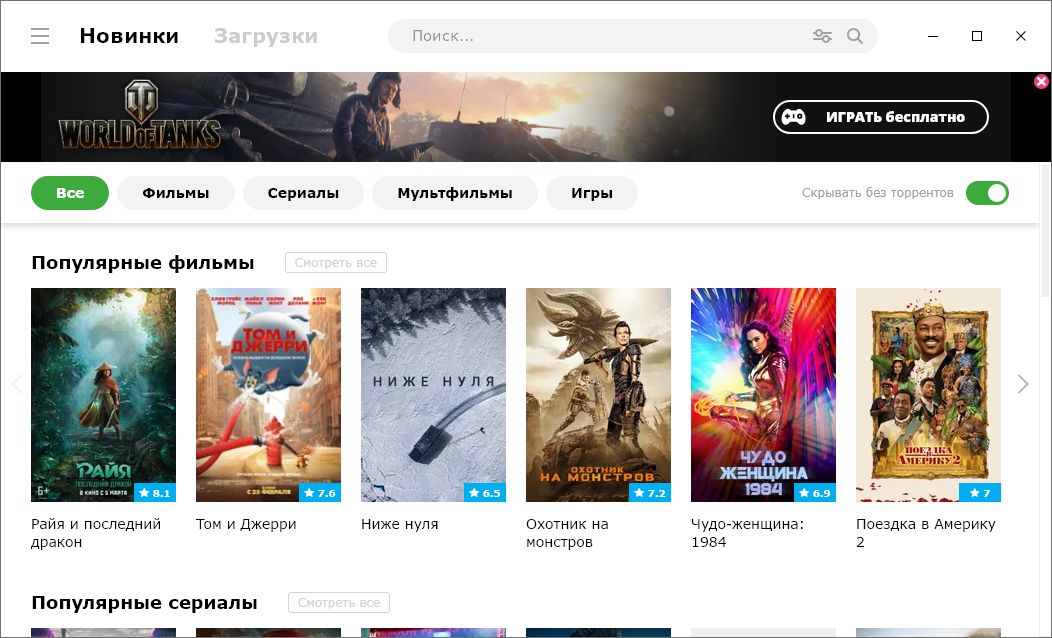Open search filter settings icon
The width and height of the screenshot is (1052, 638).
(822, 36)
